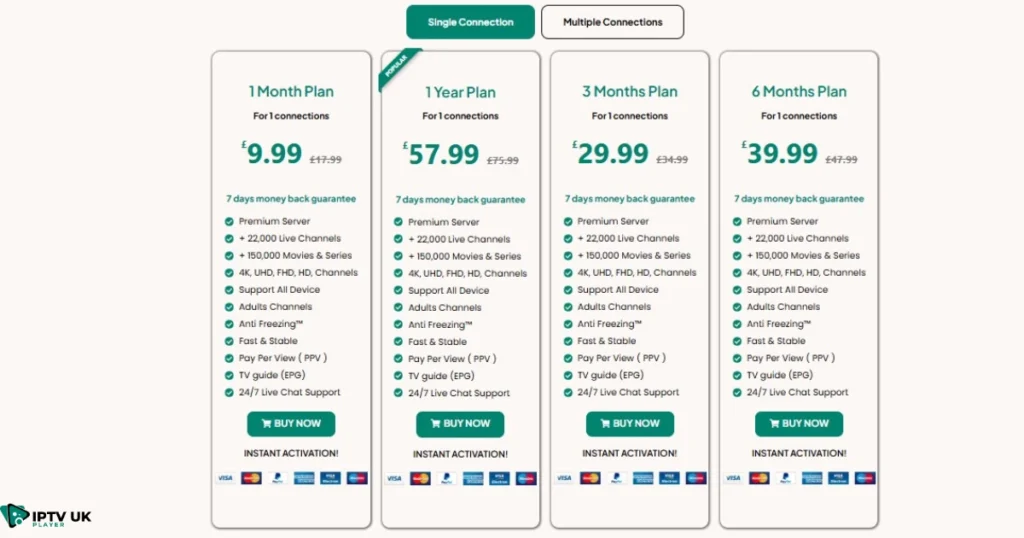Click 7 days money back guarantee in 3 Months Plan

coord(630,198)
